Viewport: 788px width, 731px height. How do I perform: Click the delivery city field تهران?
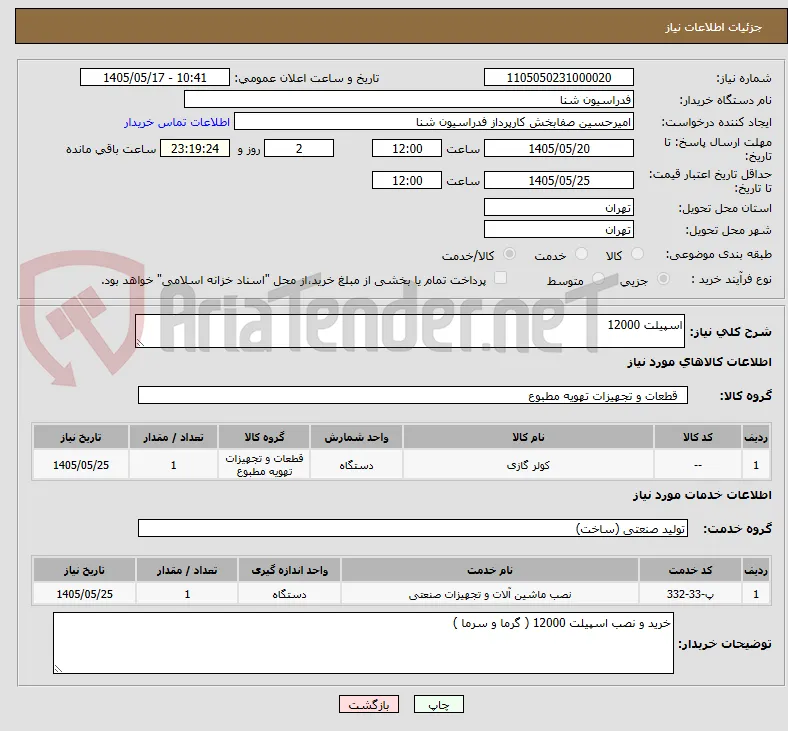point(558,229)
